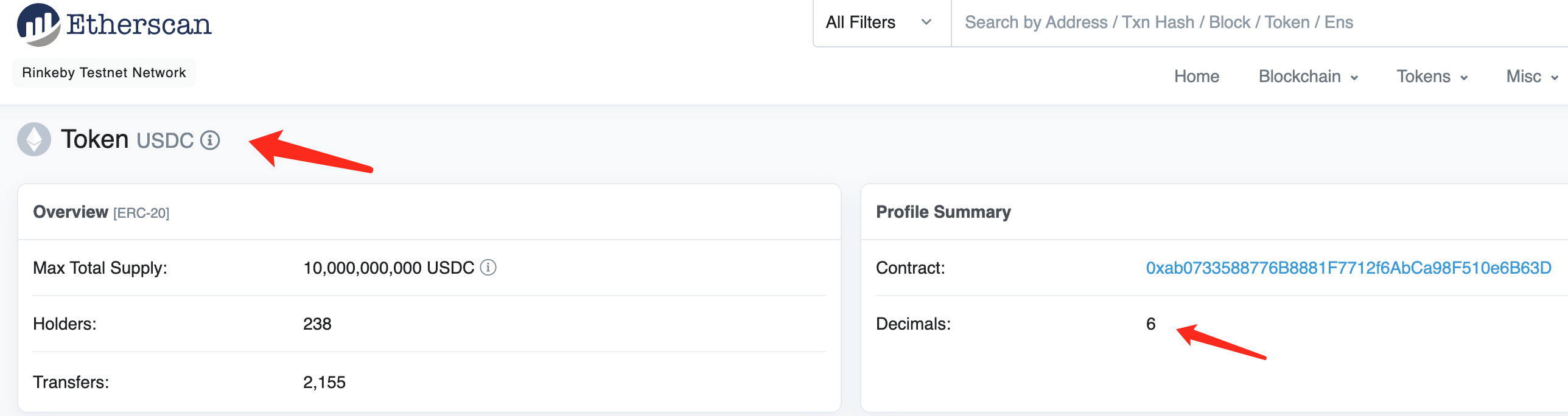Viewport: 1568px width, 416px height.
Task: Click the Transfers count 2,155
Action: (x=324, y=383)
